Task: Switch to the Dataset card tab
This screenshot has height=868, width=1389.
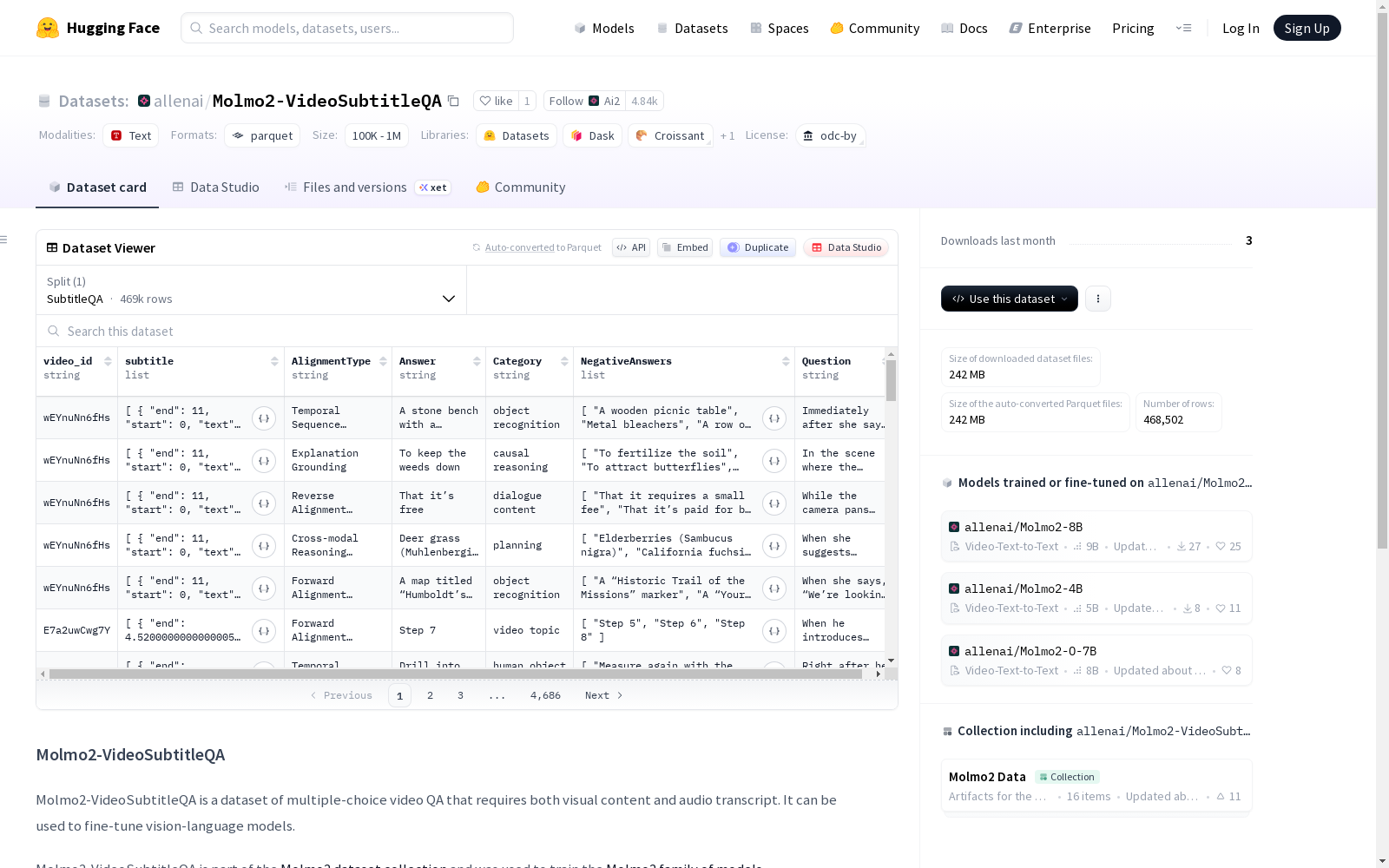Action: [x=97, y=187]
